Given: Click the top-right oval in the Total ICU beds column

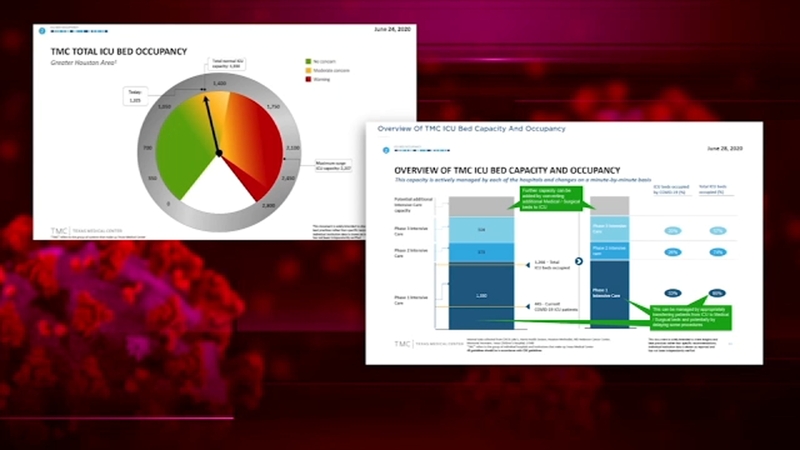Looking at the screenshot, I should (718, 230).
